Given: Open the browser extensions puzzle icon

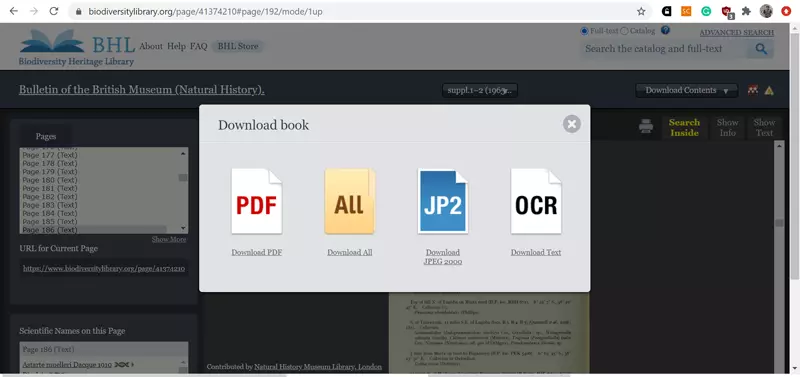Looking at the screenshot, I should pos(746,11).
